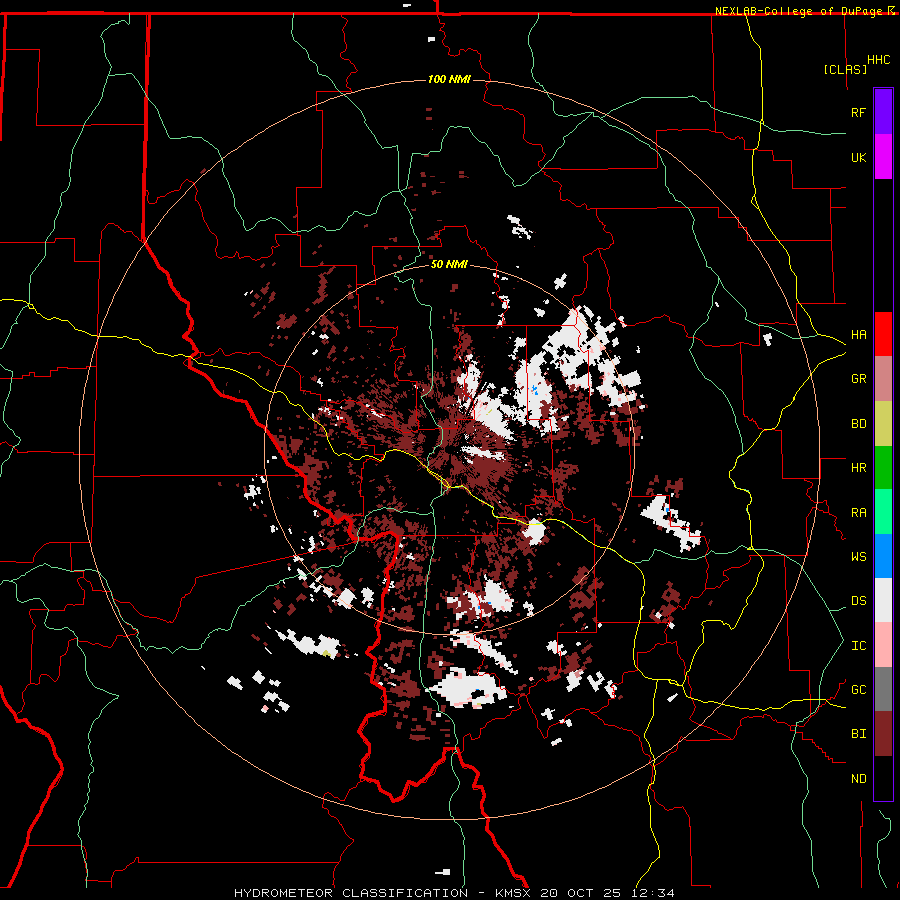Screen dimensions: 900x900
Task: Click the dark green HR color swatch
Action: click(x=883, y=467)
